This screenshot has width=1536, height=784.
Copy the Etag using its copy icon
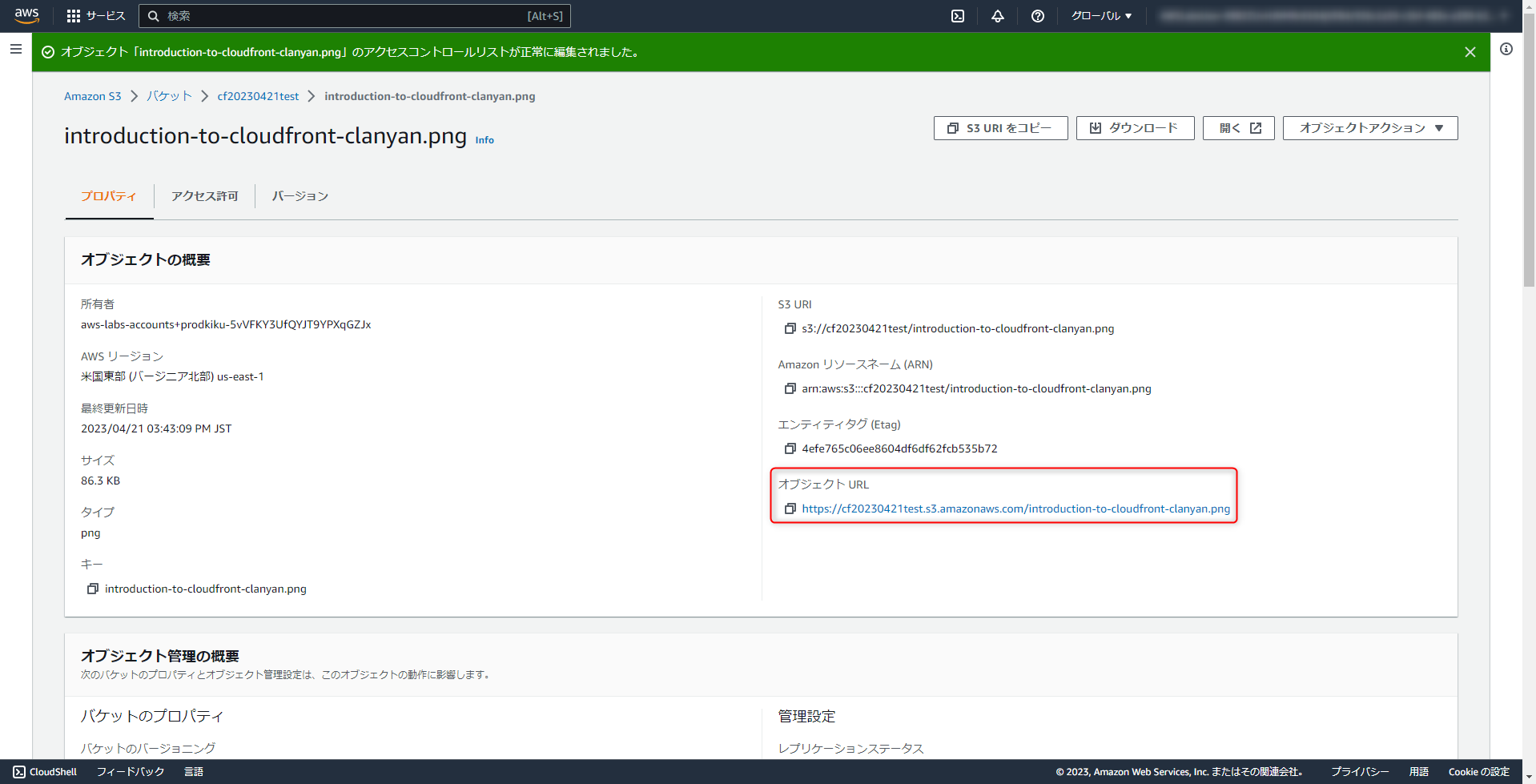[789, 448]
